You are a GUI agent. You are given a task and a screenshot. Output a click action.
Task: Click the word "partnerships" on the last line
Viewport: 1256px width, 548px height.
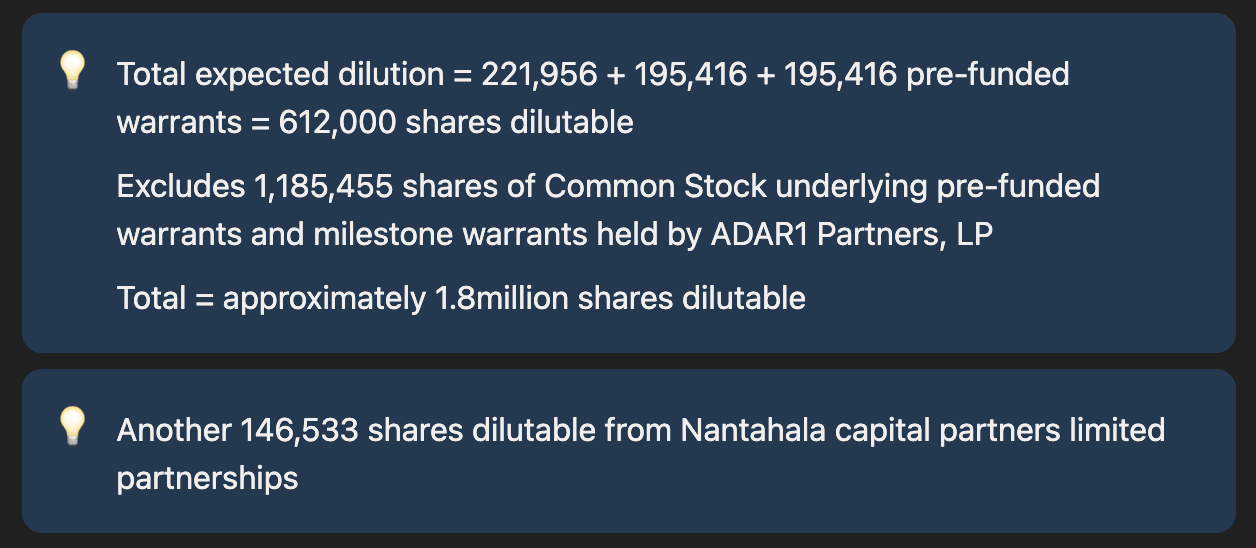tap(207, 478)
